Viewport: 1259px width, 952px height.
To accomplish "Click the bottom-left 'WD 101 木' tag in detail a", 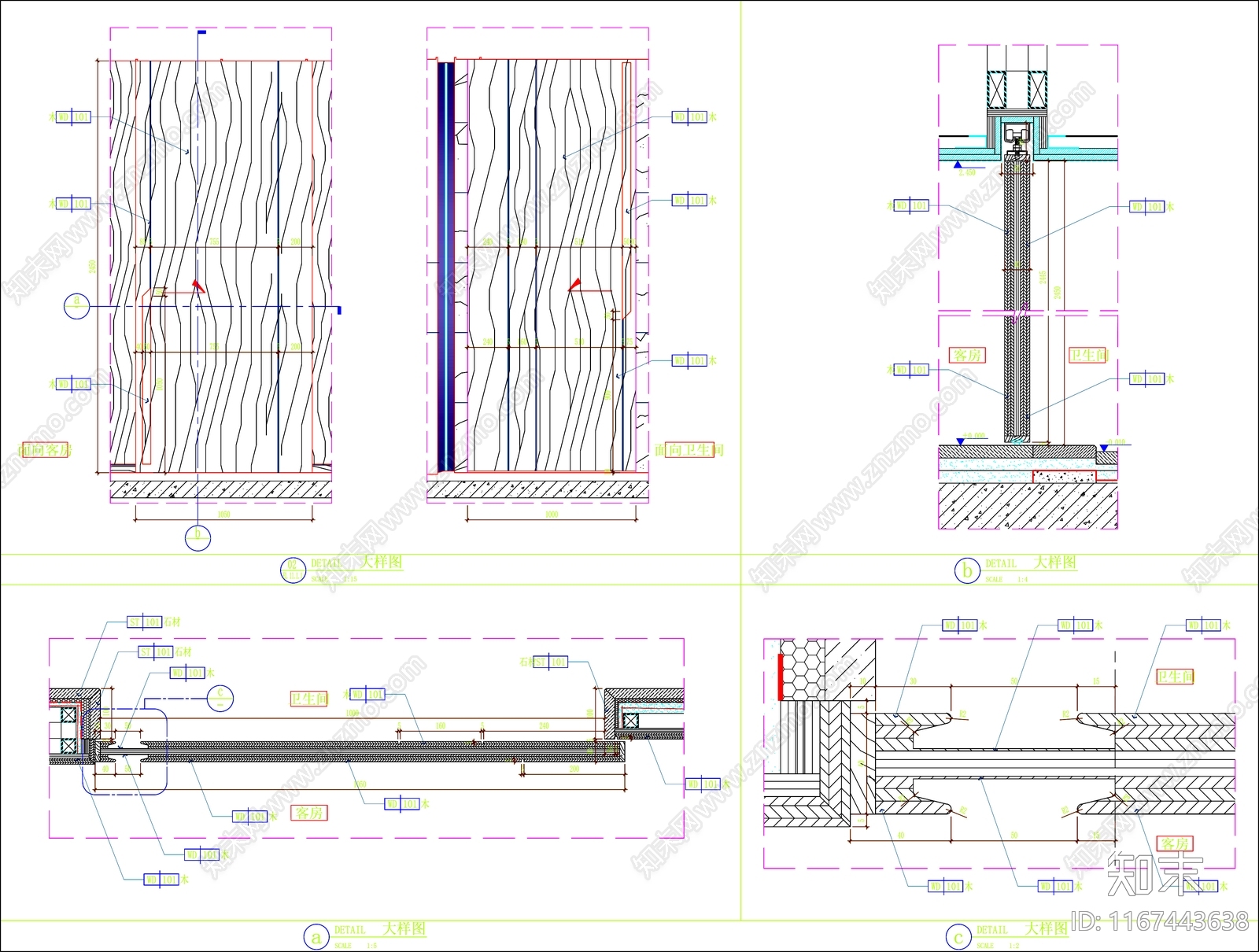I will pyautogui.click(x=167, y=880).
